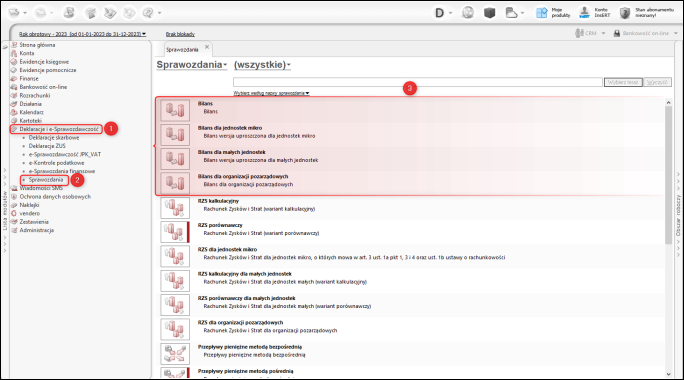Open Moje produkty icon in top toolbar
Image resolution: width=684 pixels, height=380 pixels.
(541, 13)
